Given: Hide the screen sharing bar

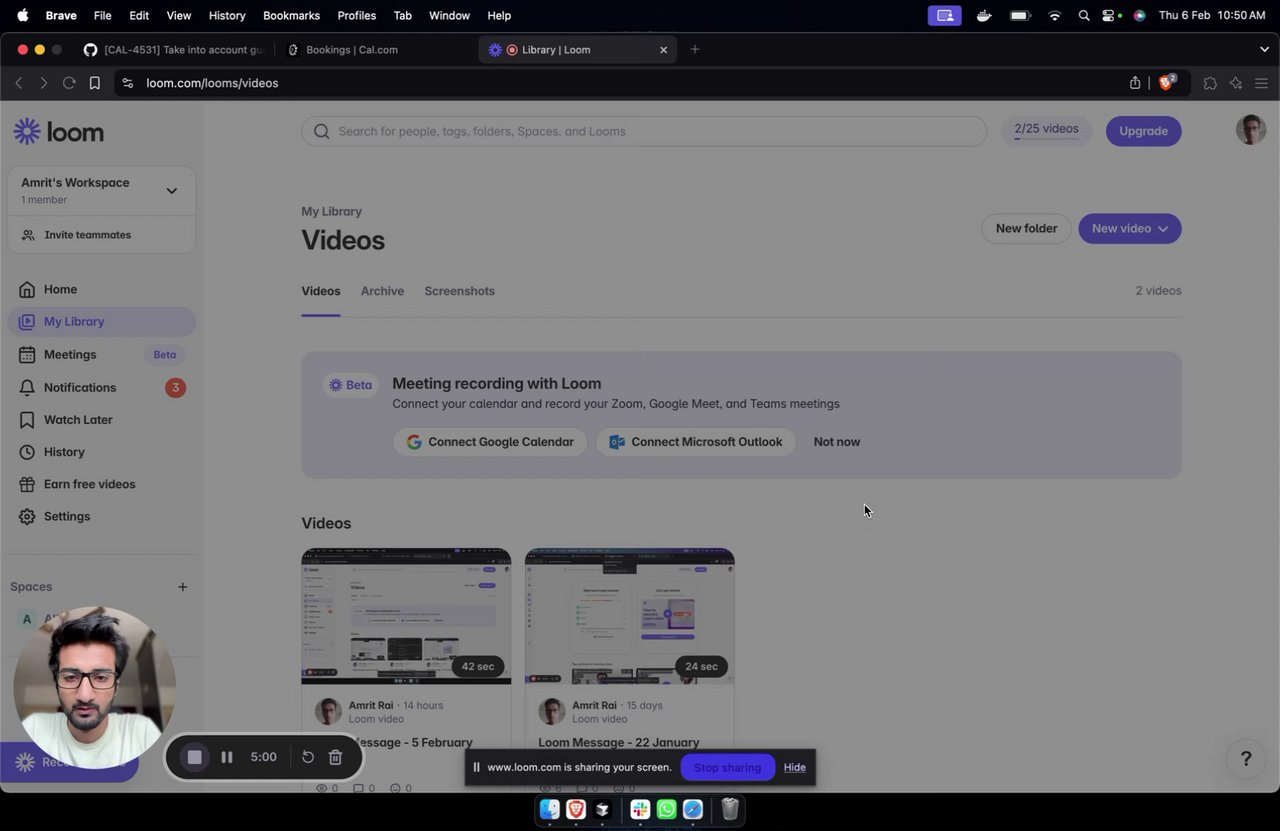Looking at the screenshot, I should [x=795, y=767].
